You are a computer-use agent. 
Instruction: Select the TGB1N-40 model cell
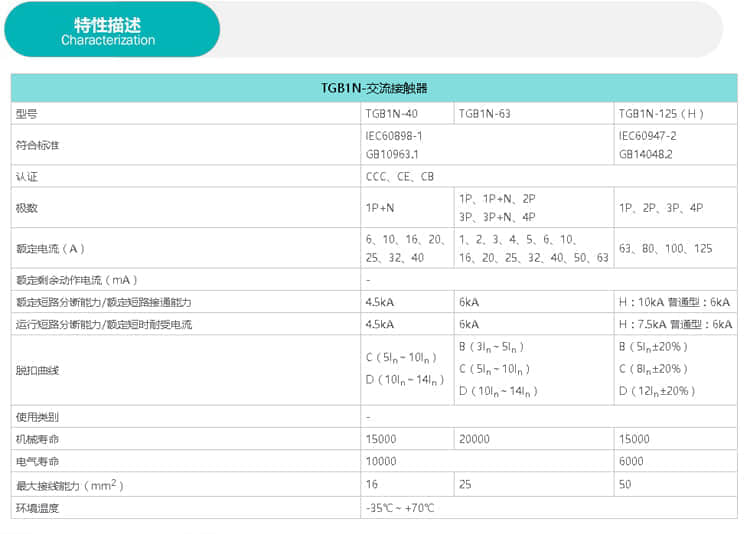pyautogui.click(x=391, y=114)
